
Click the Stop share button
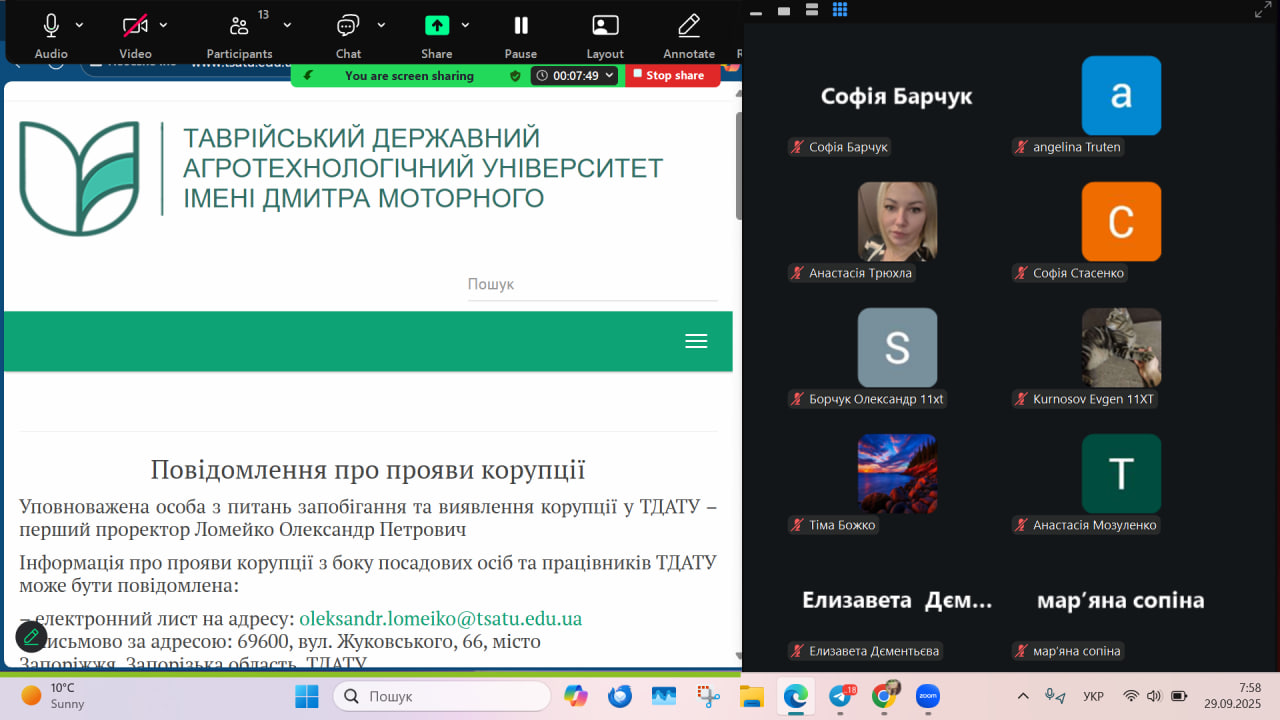(672, 76)
